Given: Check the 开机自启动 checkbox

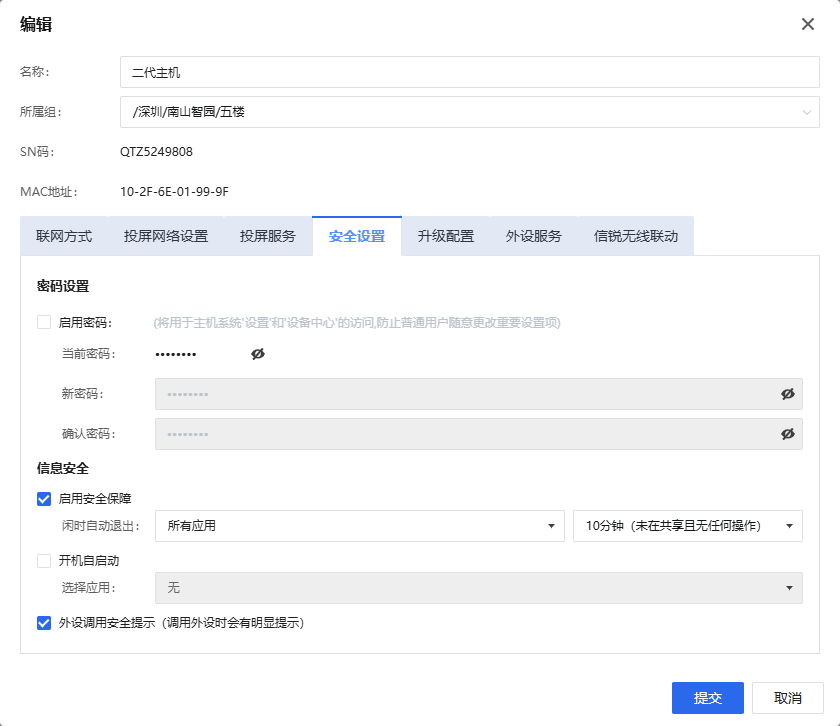Looking at the screenshot, I should [44, 561].
